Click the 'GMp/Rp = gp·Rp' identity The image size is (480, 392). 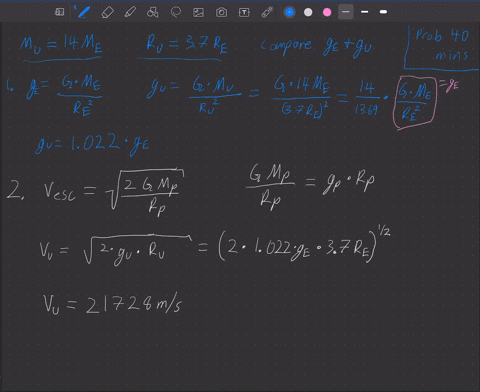(310, 187)
